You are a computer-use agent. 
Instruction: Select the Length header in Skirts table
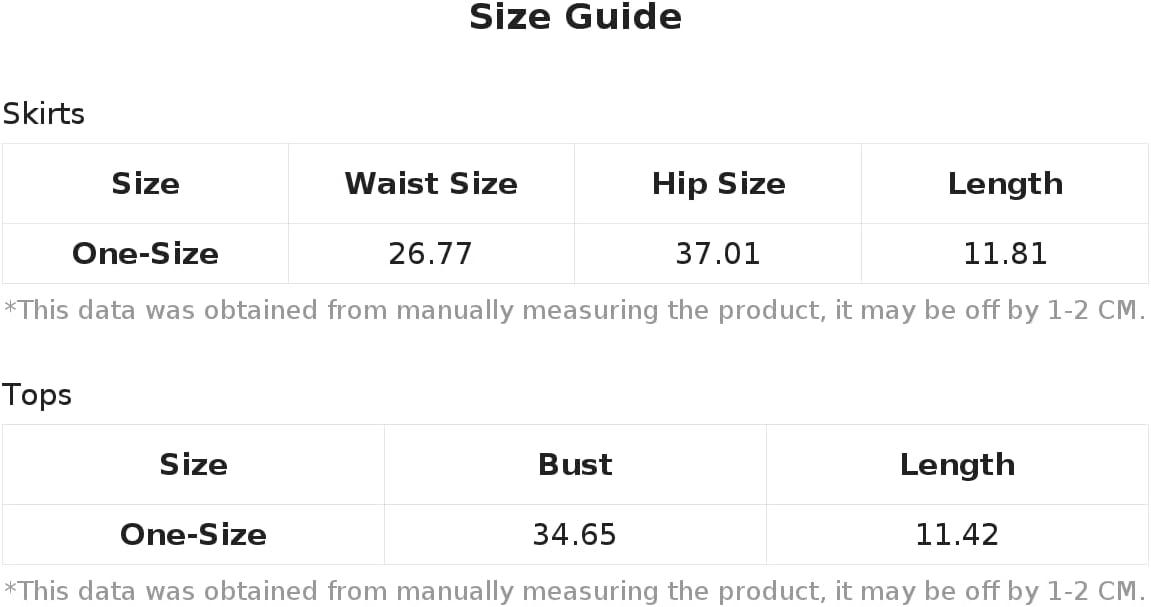tap(1005, 184)
